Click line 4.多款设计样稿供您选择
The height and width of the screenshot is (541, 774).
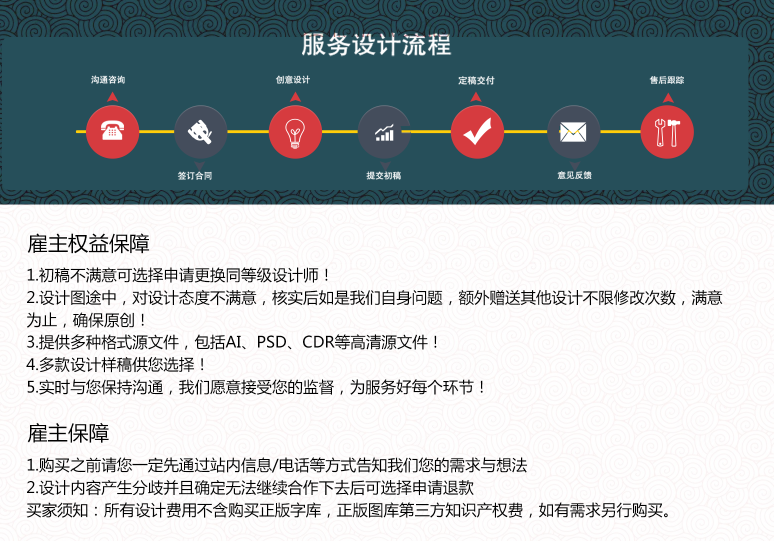[116, 365]
